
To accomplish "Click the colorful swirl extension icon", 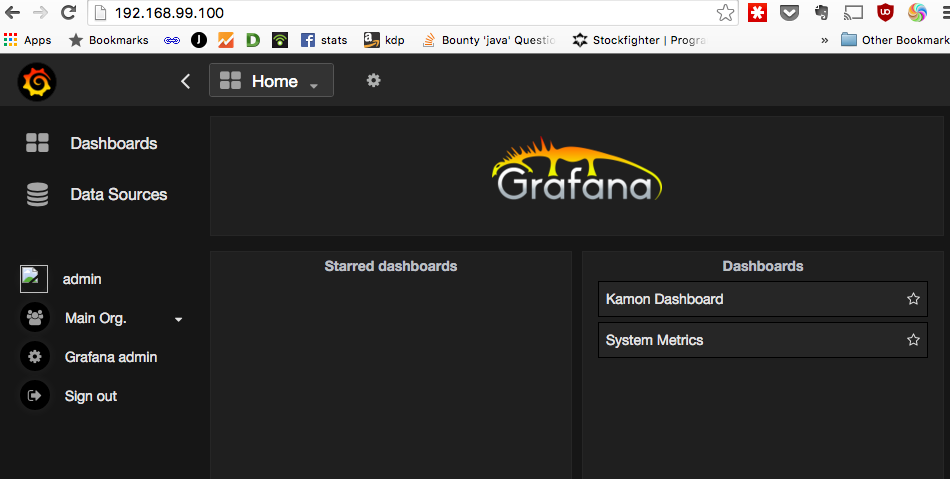I will [x=917, y=13].
